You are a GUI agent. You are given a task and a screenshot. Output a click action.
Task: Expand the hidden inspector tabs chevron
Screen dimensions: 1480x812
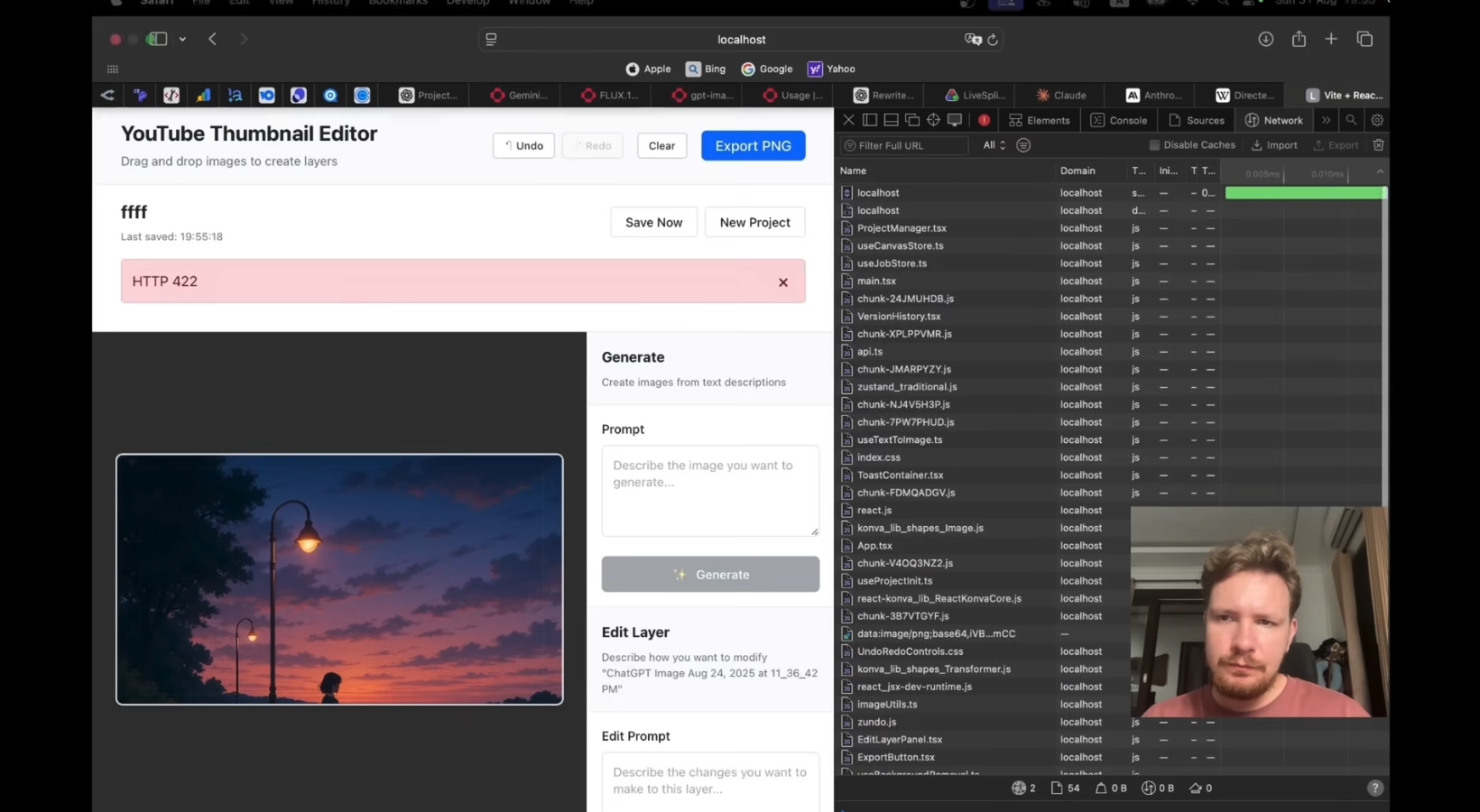pos(1326,120)
